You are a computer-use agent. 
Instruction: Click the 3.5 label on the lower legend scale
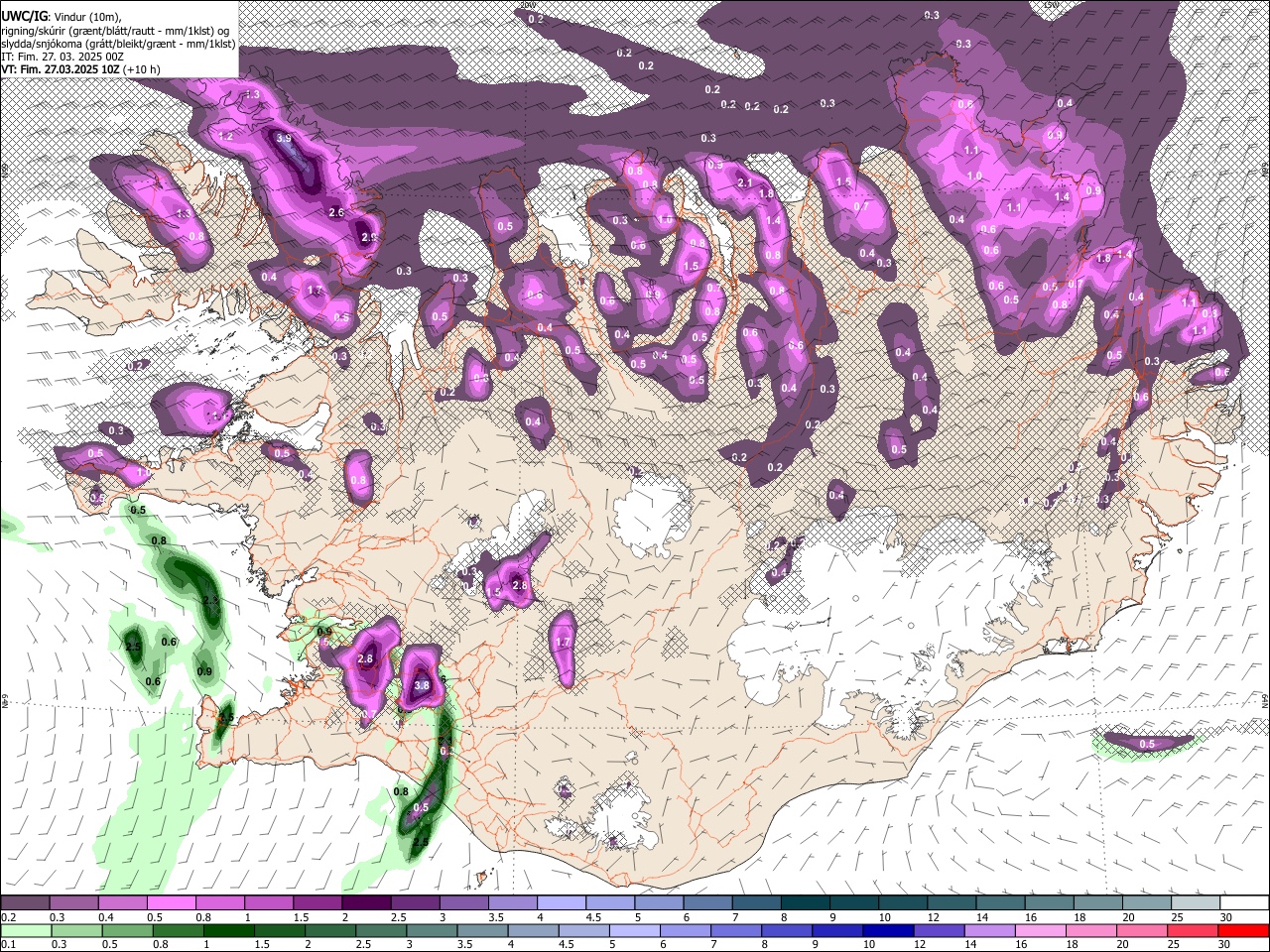tap(463, 945)
